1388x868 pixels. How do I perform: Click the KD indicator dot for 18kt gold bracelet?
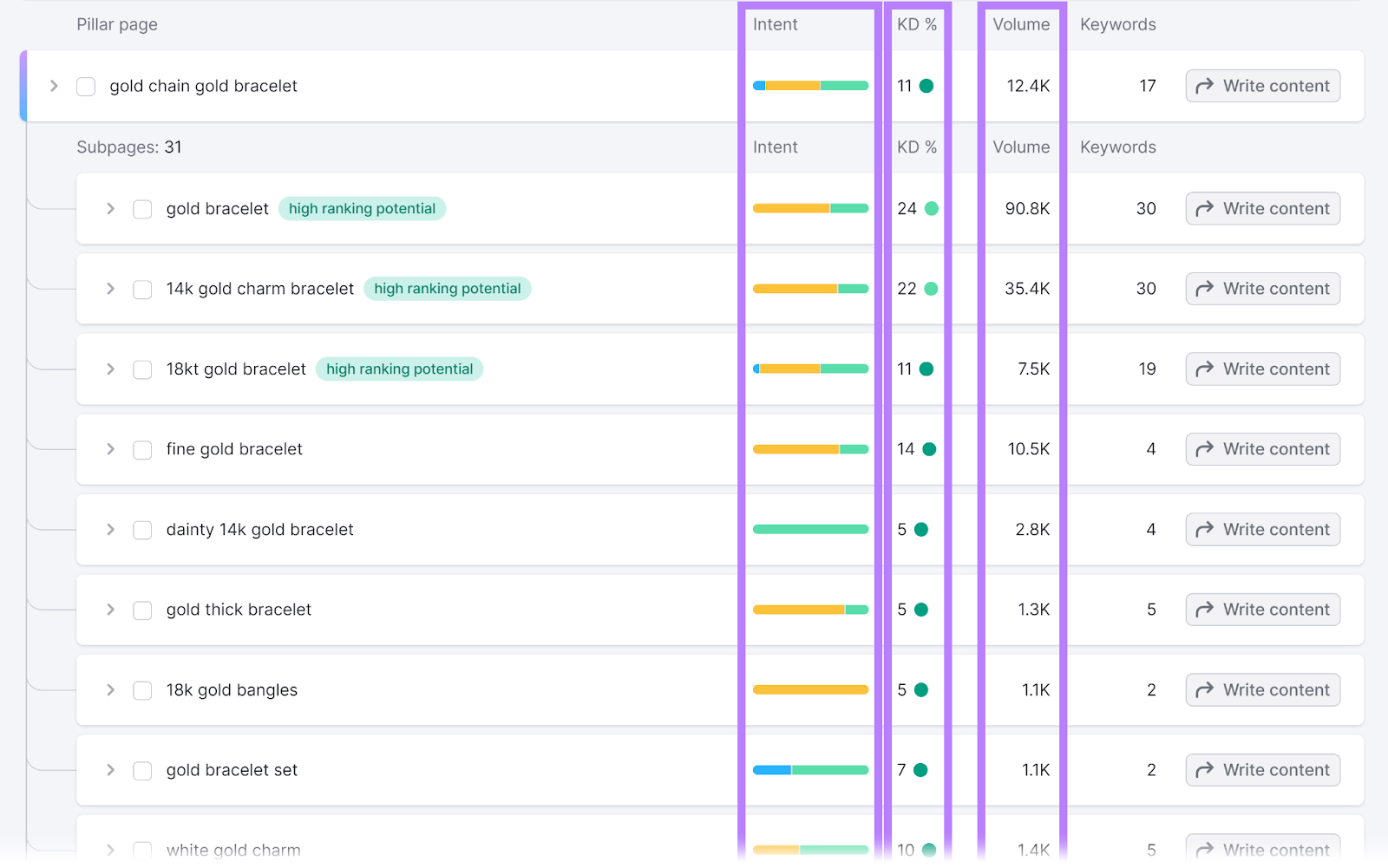[x=927, y=369]
